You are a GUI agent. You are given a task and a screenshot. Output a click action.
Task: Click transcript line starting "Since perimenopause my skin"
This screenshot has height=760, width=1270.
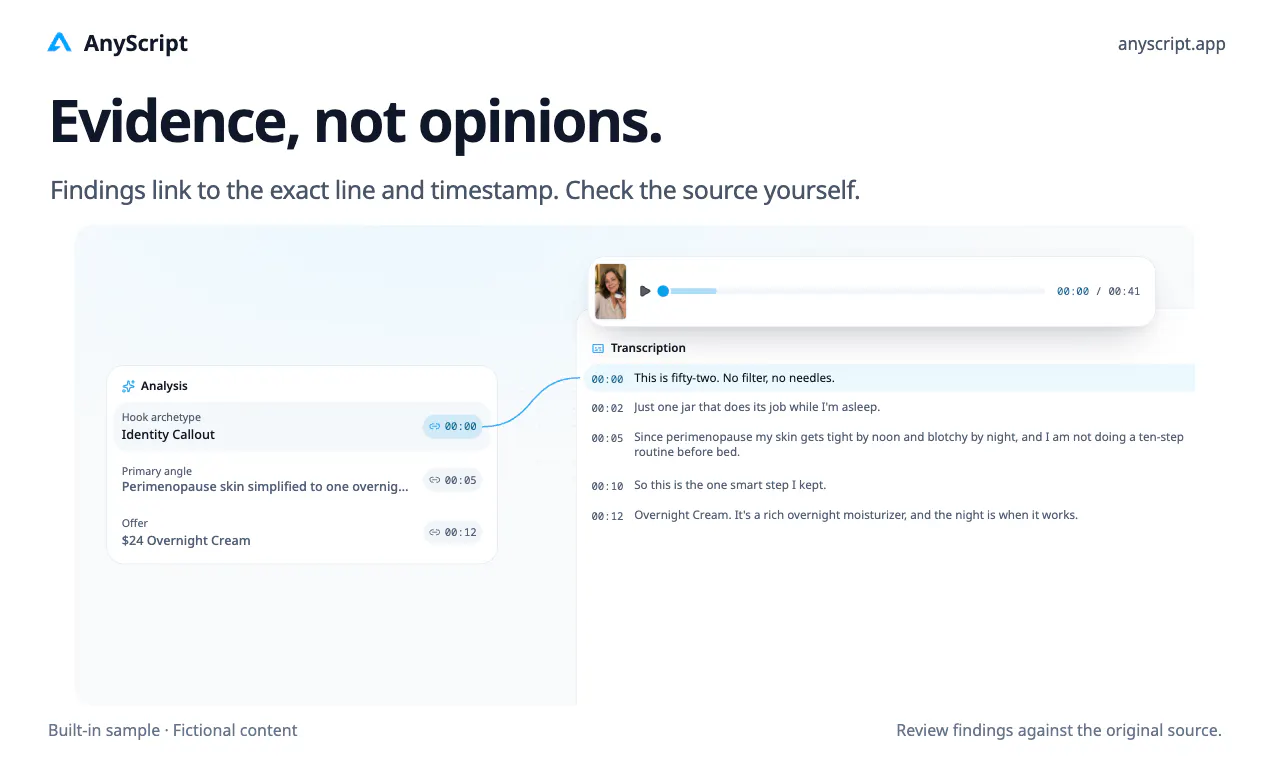pos(909,445)
